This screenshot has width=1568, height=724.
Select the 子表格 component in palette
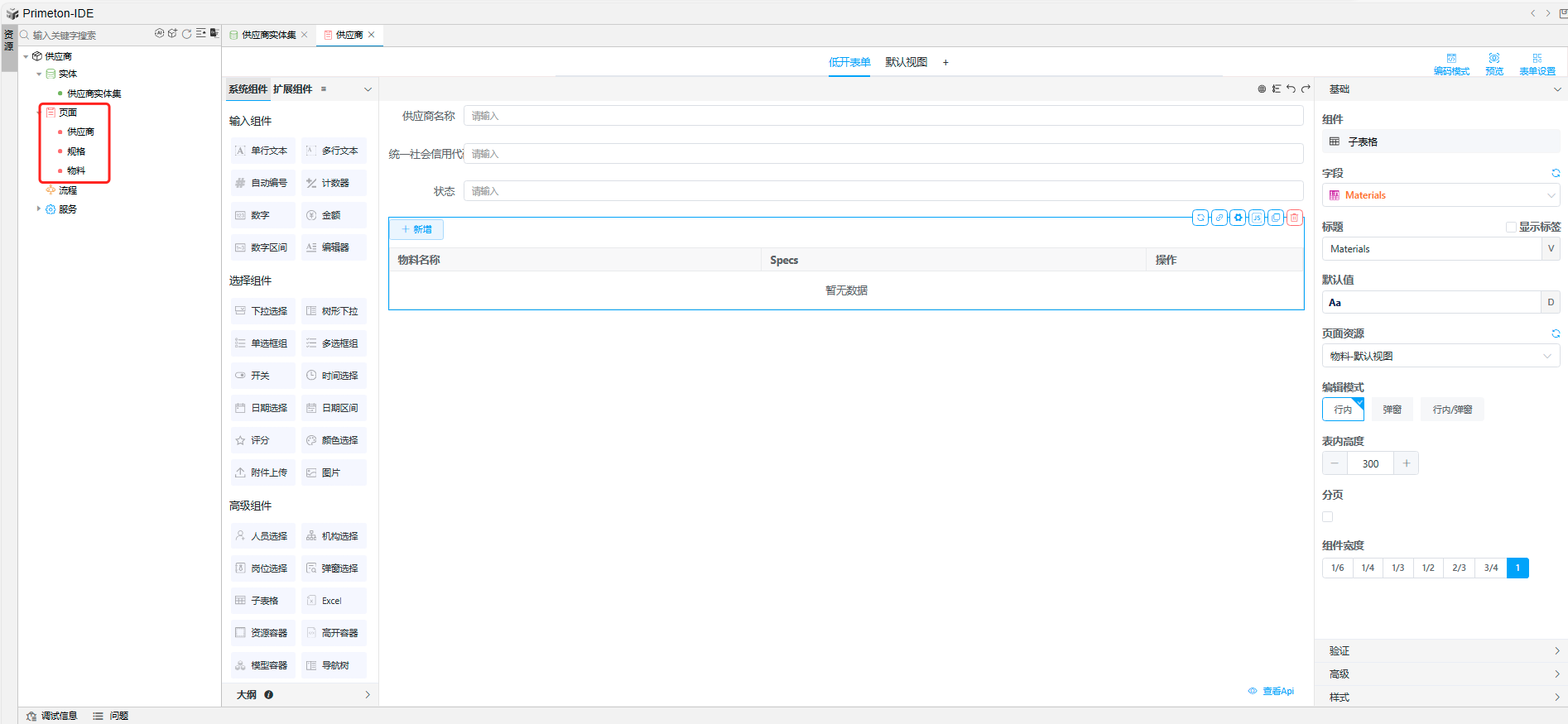pyautogui.click(x=263, y=601)
